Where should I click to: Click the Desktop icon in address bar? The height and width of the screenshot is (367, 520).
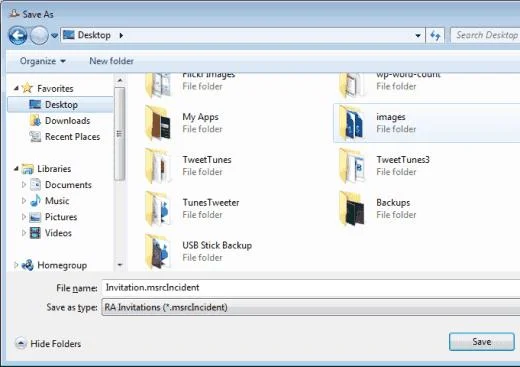[69, 35]
